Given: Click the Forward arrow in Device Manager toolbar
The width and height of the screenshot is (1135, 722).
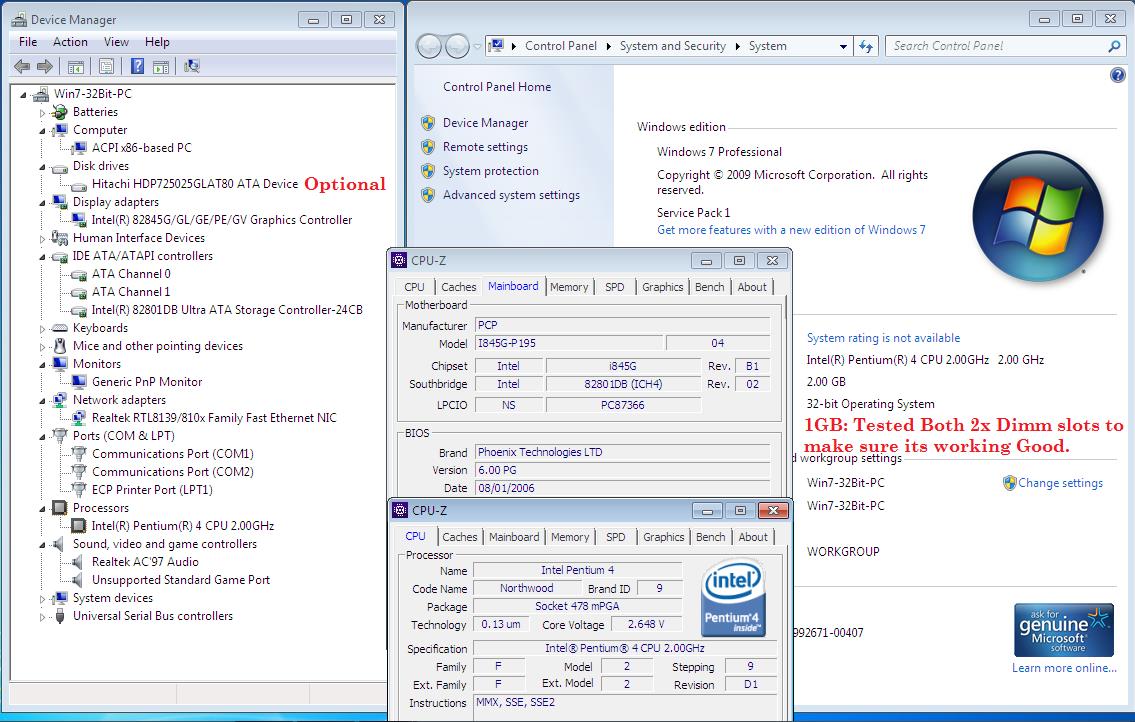Looking at the screenshot, I should tap(45, 67).
